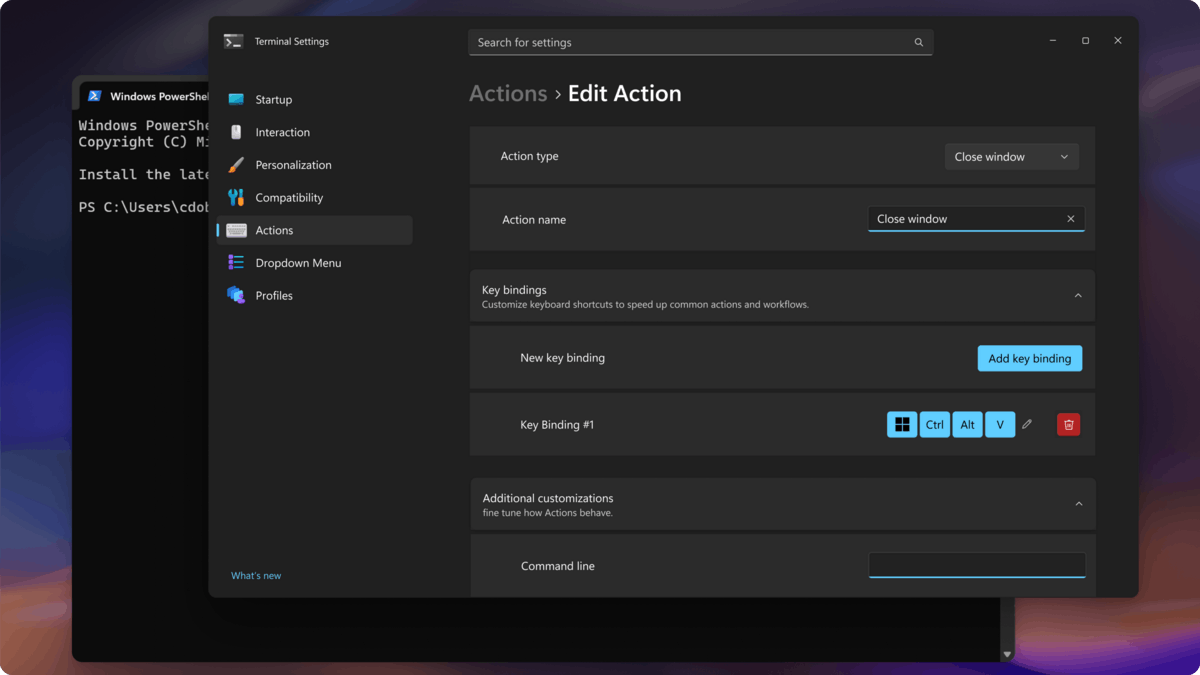
Task: Go to Personalization settings
Action: [293, 165]
